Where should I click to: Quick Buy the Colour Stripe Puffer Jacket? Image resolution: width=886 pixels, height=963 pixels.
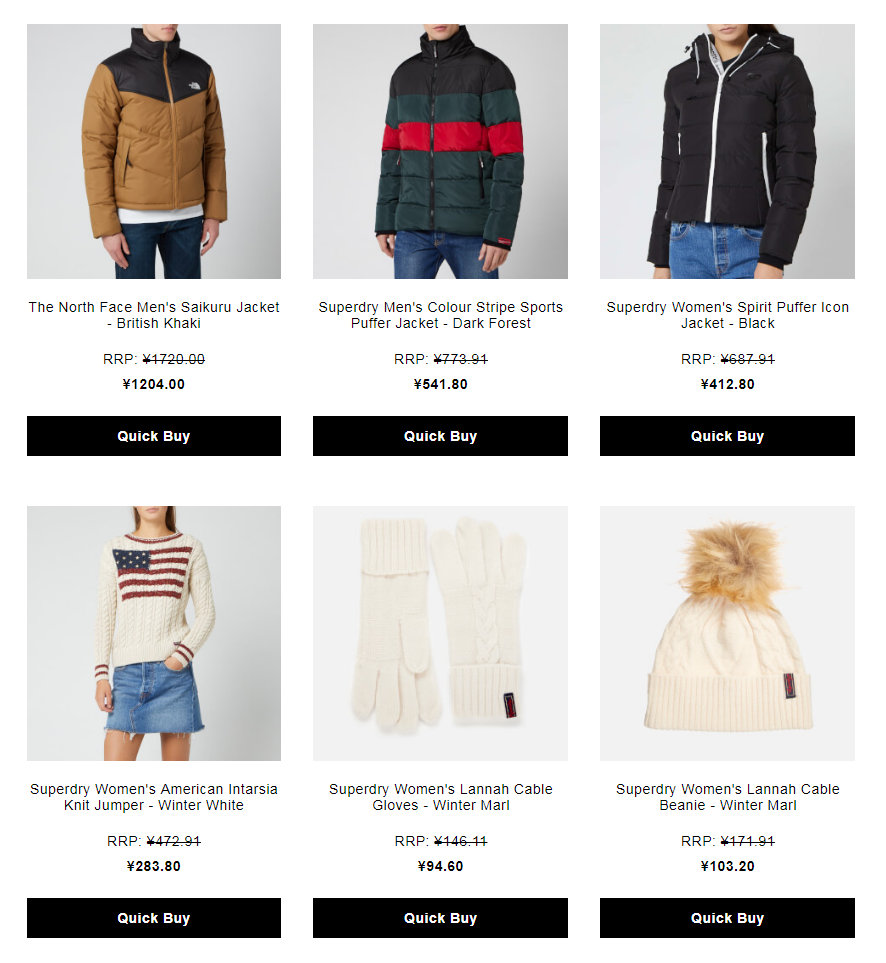pos(440,436)
